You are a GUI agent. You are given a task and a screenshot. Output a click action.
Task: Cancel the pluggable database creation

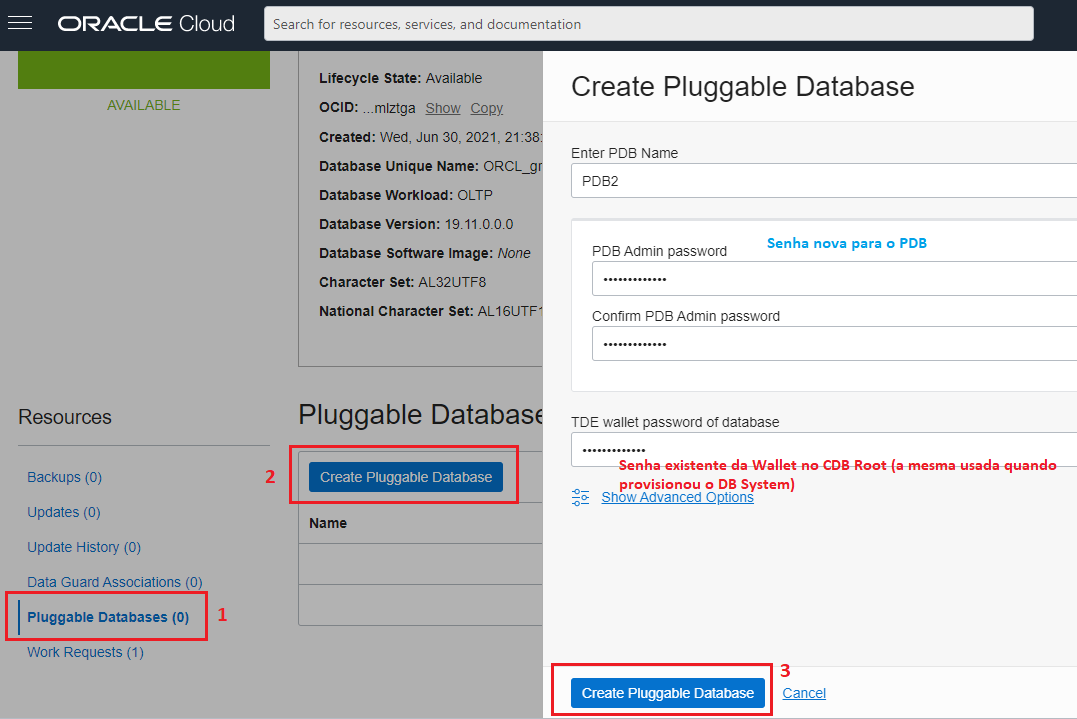coord(804,693)
